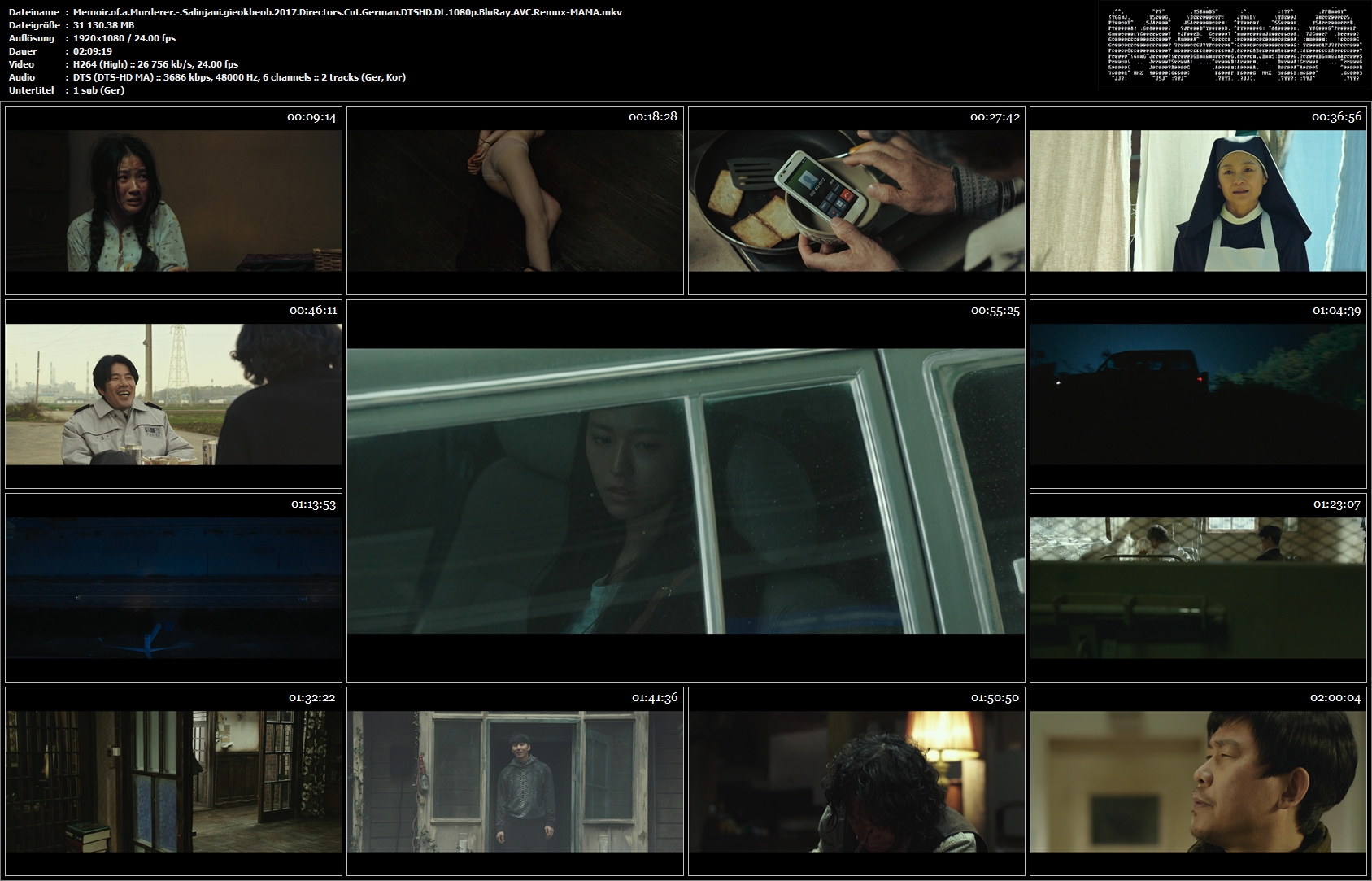Select the Auflösung label
This screenshot has width=1372, height=881.
coord(32,38)
